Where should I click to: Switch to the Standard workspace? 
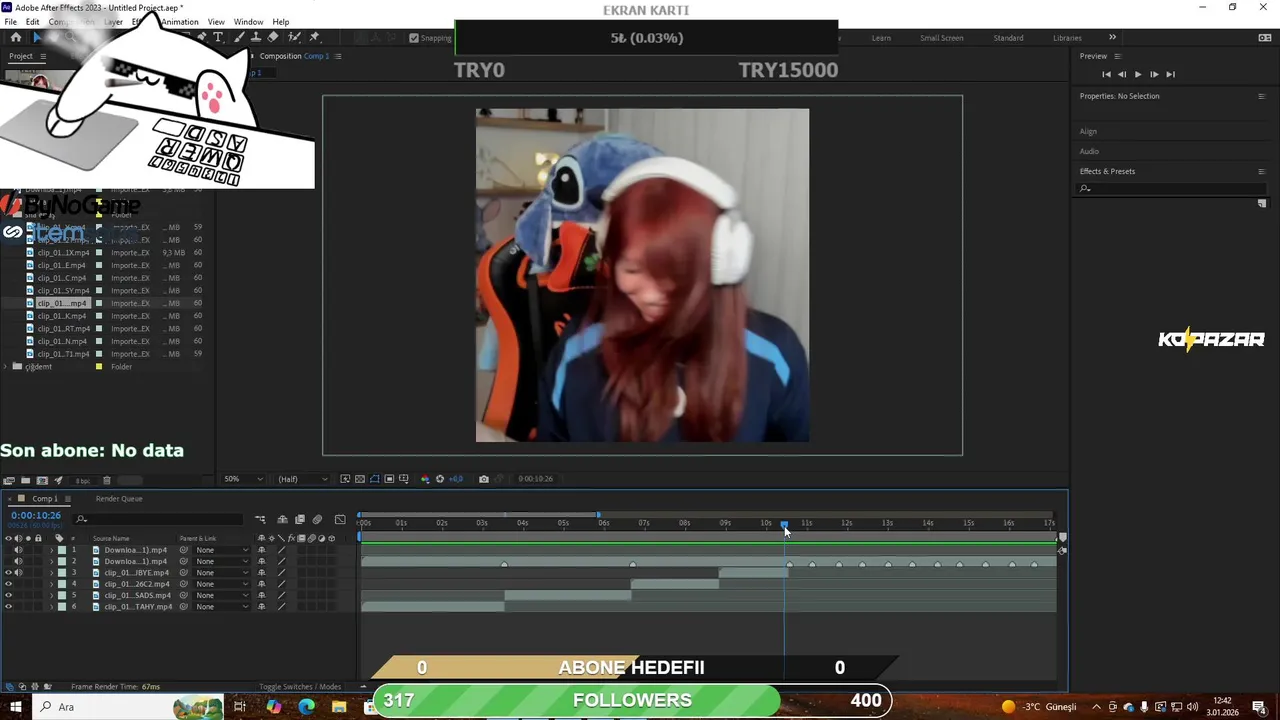(x=1008, y=38)
